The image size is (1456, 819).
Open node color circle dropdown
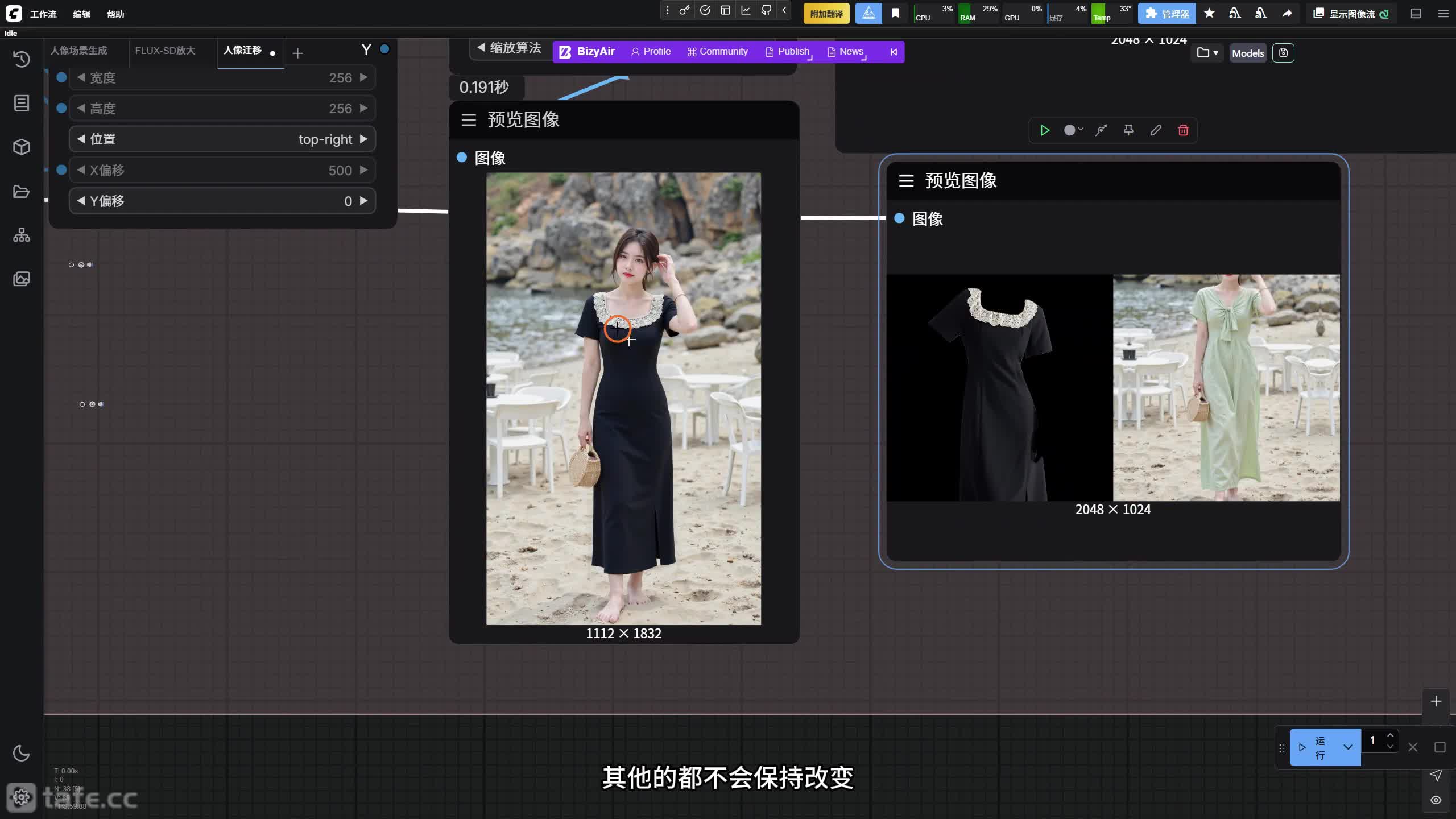(1073, 130)
